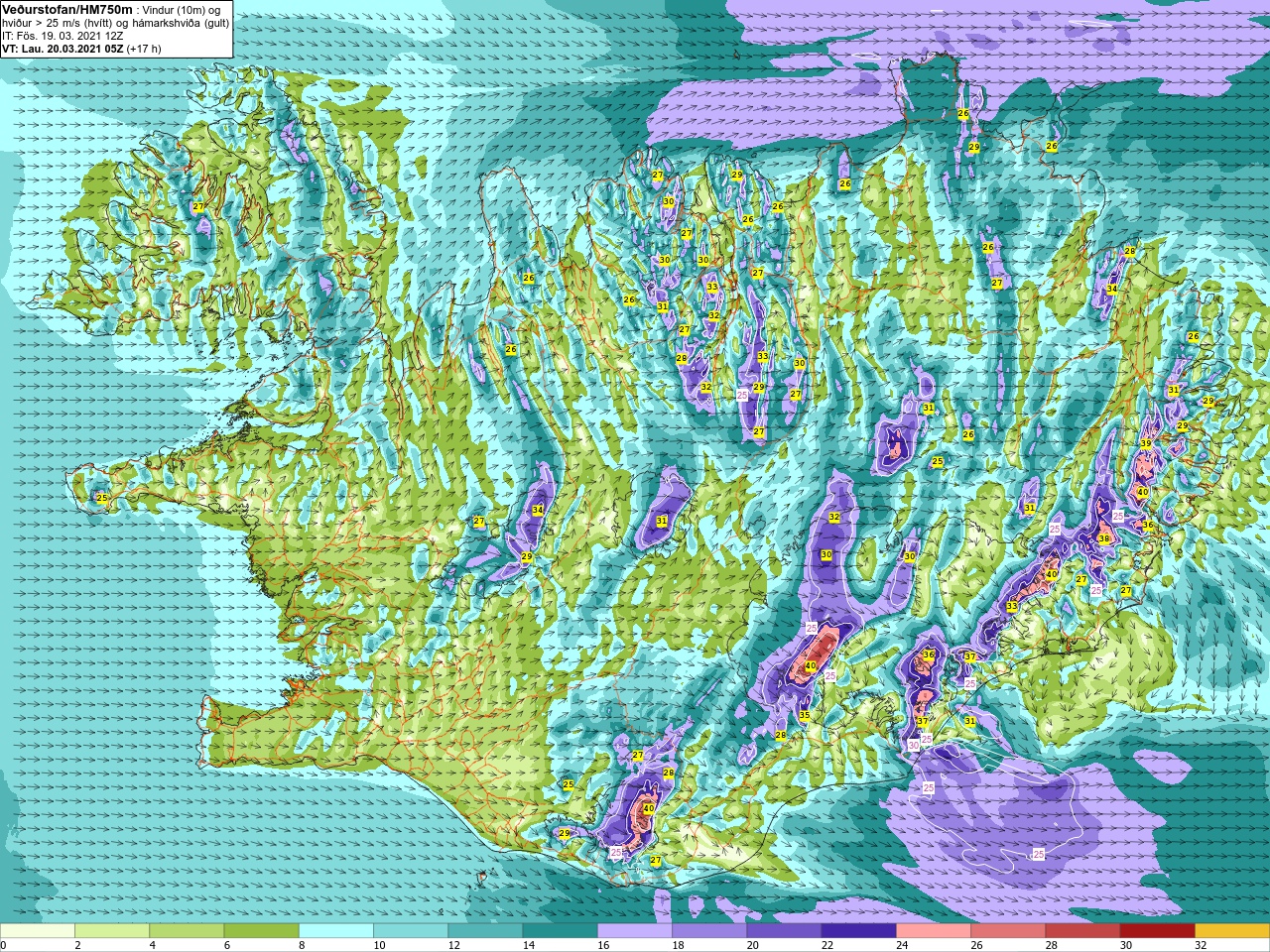Screen dimensions: 1270x952
Task: Pick the 16–18 m/s lavender legend swatch
Action: click(x=635, y=931)
